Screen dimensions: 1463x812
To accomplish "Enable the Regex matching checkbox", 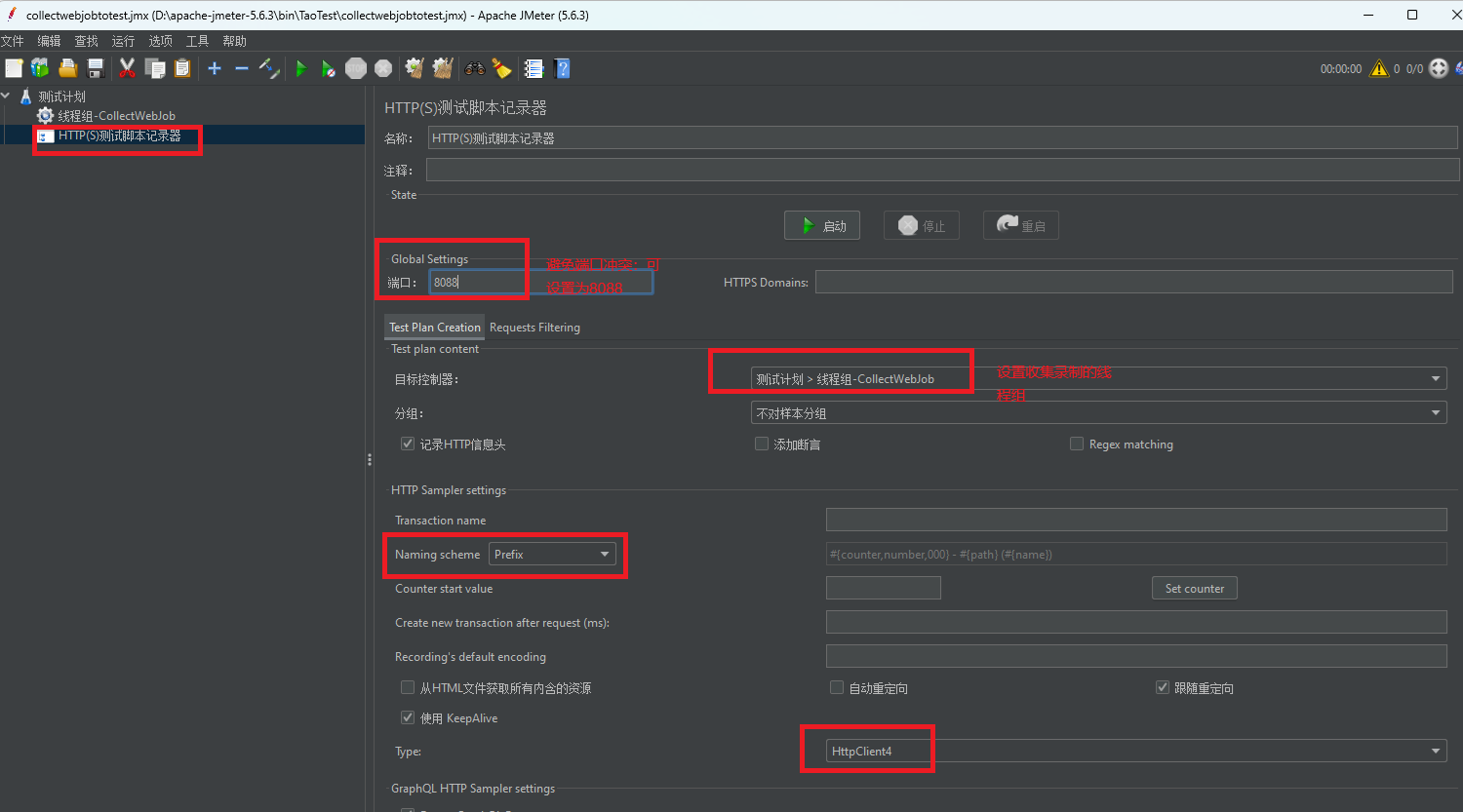I will pos(1077,444).
